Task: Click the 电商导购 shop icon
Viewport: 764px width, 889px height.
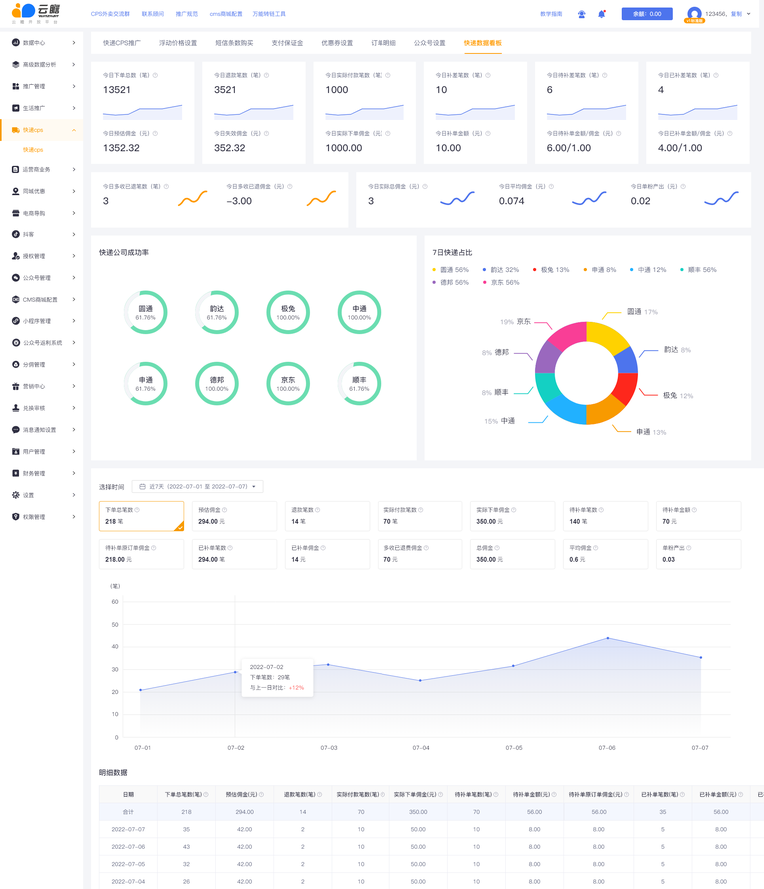Action: point(16,213)
